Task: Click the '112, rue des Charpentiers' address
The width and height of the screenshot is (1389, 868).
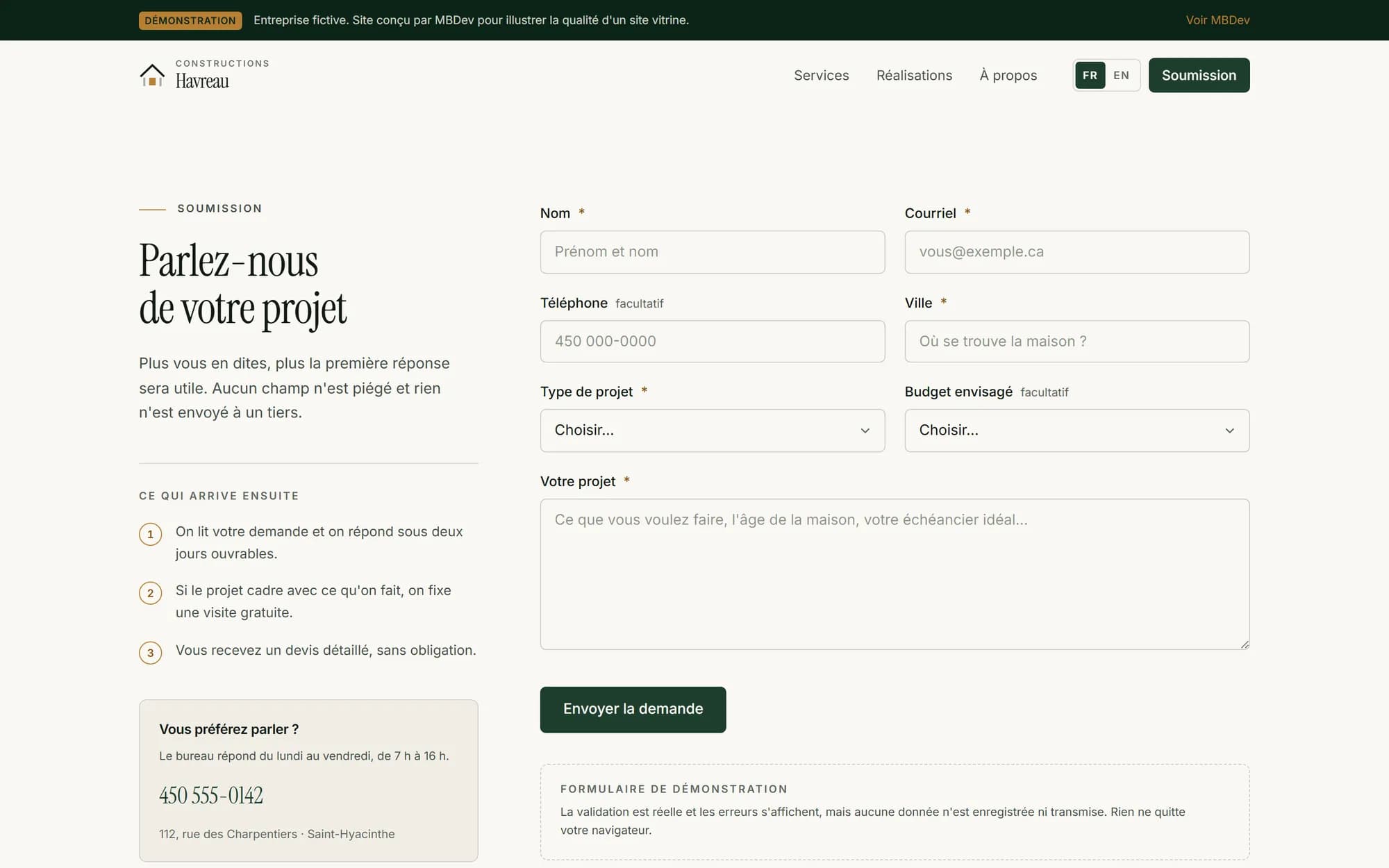Action: tap(228, 834)
